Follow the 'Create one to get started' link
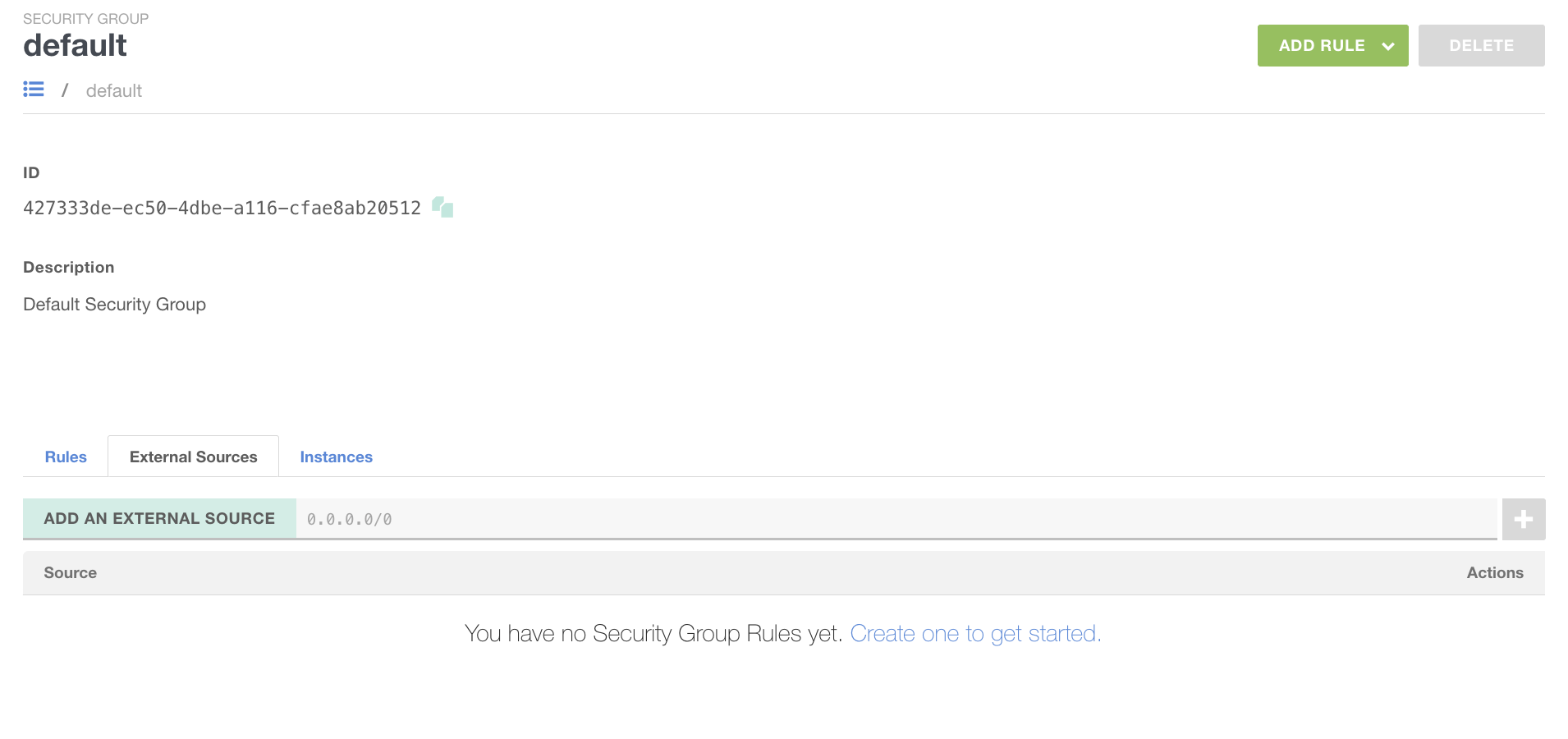Screen dimensions: 1568x739 pyautogui.click(x=975, y=634)
